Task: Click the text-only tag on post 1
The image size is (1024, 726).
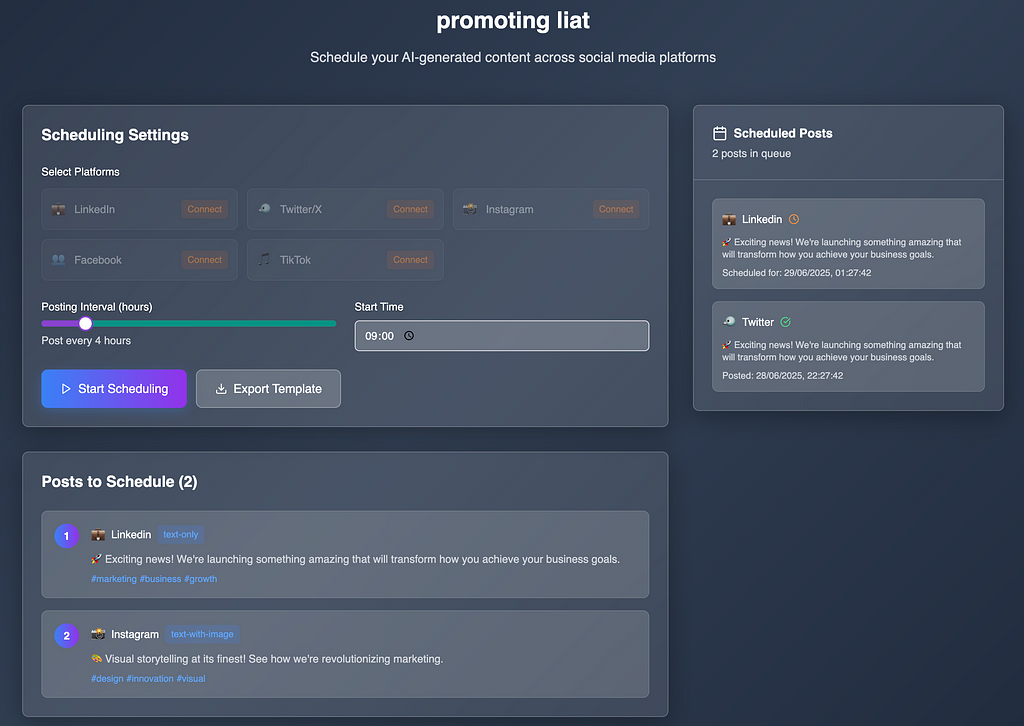Action: [x=181, y=535]
